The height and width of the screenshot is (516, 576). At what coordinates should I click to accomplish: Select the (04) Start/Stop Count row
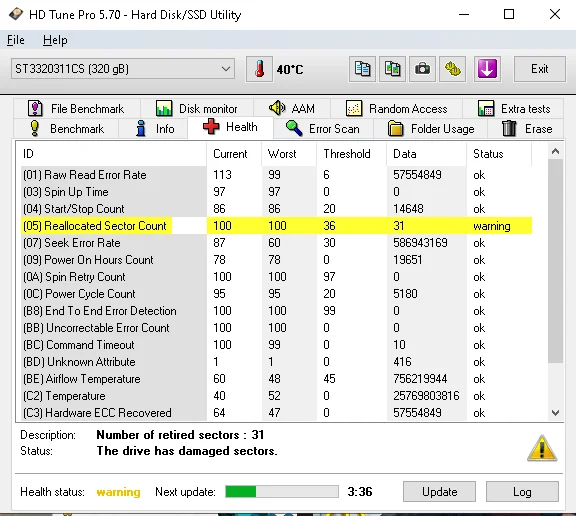point(277,209)
